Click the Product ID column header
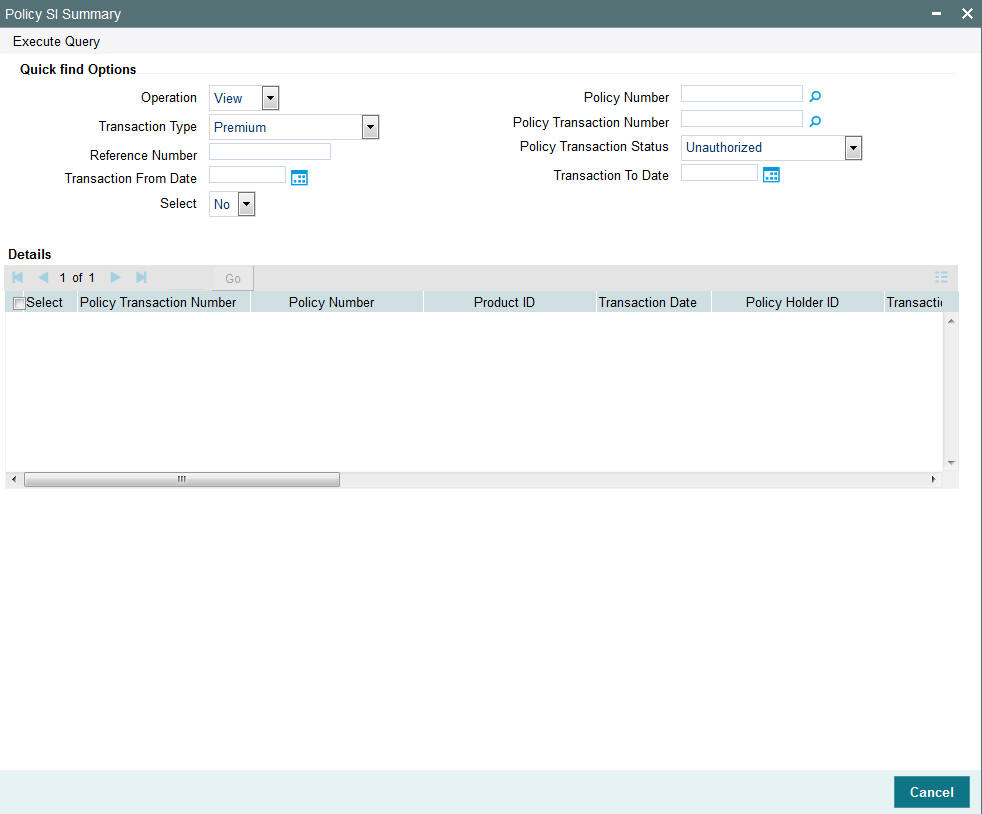The height and width of the screenshot is (814, 982). [510, 302]
